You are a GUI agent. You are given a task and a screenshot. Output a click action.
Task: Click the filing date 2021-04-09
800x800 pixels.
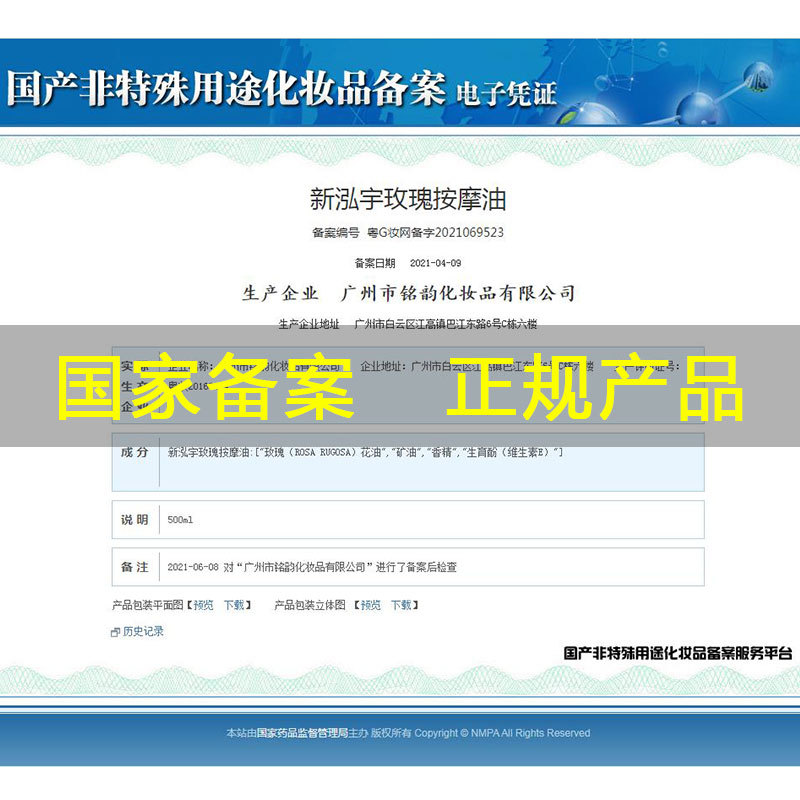click(436, 263)
